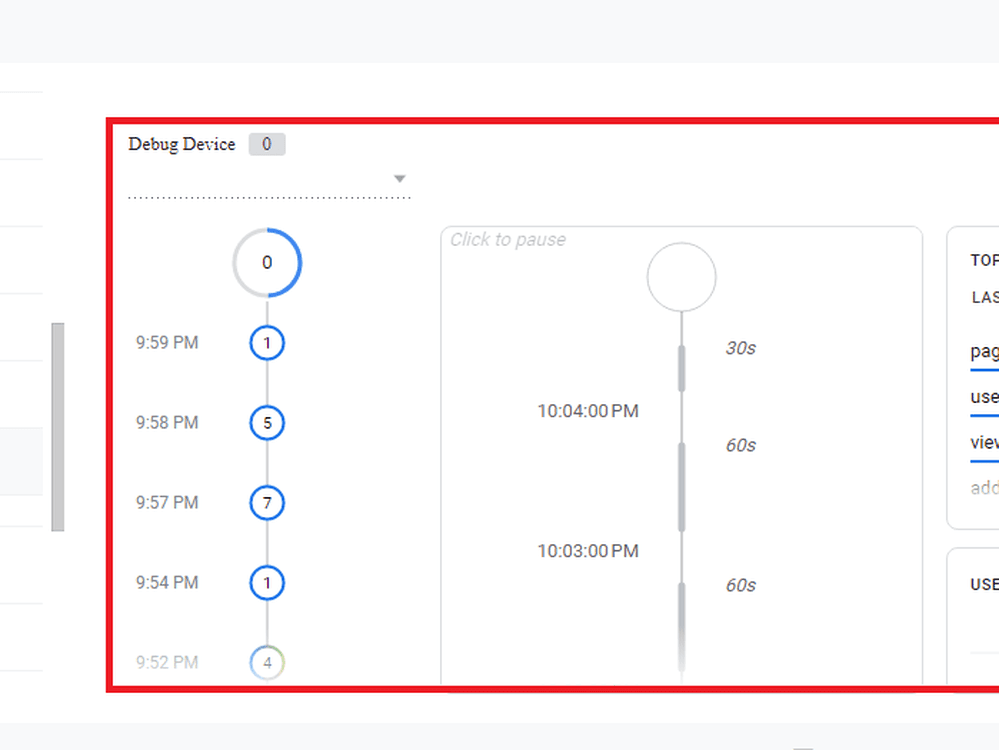Click the grey vertical scrollbar thumb

click(x=58, y=427)
